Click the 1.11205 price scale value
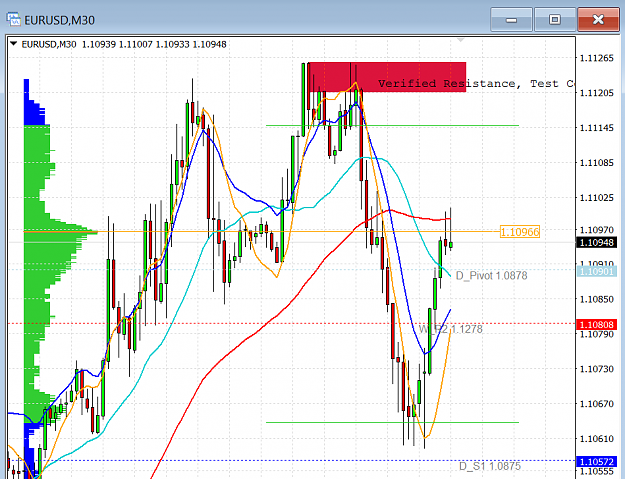Screen dimensions: 625x479 point(596,93)
